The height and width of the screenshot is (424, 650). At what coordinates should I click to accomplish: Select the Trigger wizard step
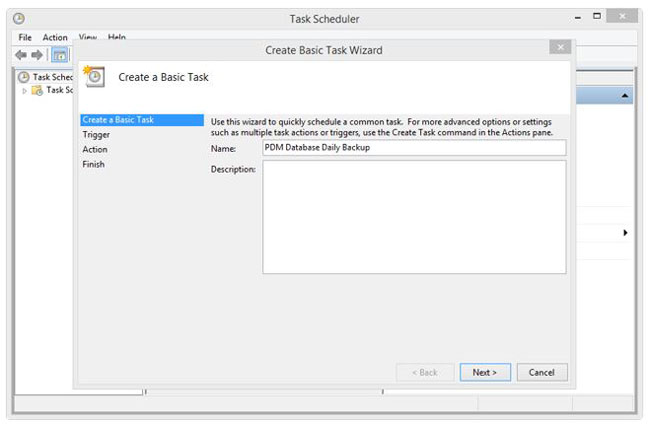[x=96, y=134]
